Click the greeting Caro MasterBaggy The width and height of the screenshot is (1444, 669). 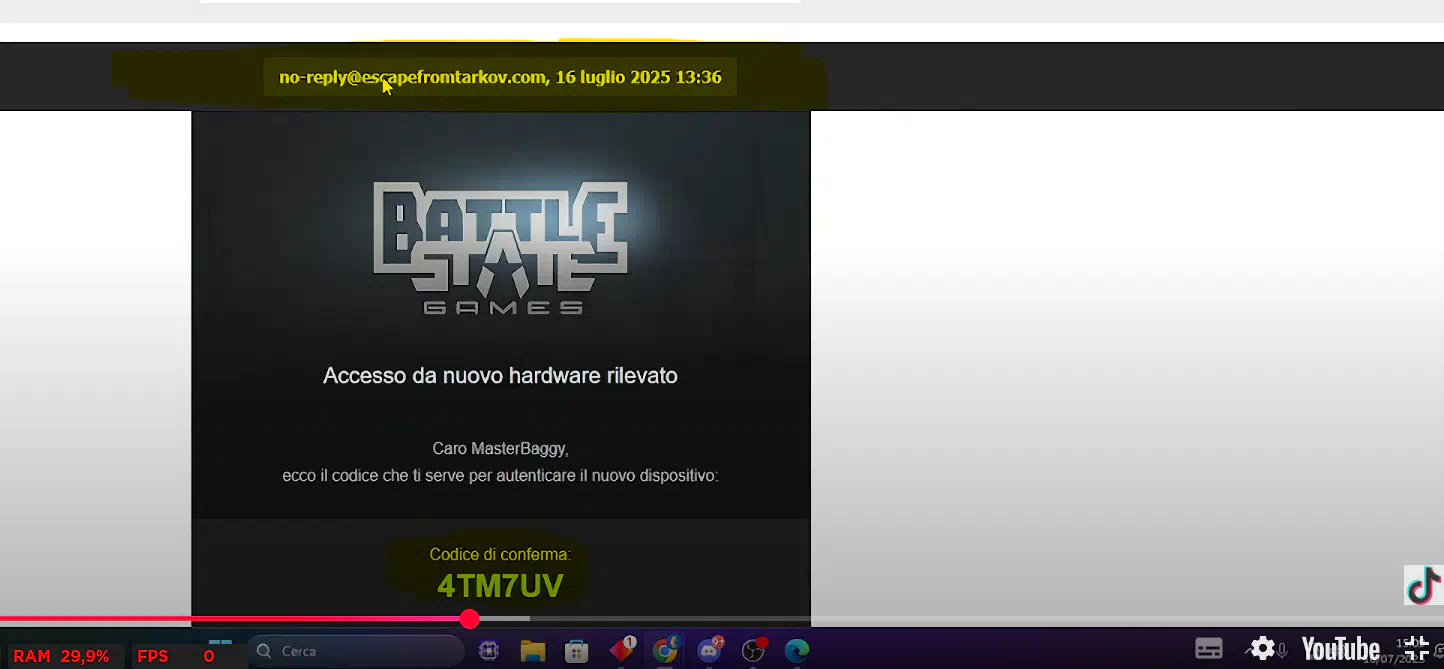click(500, 449)
